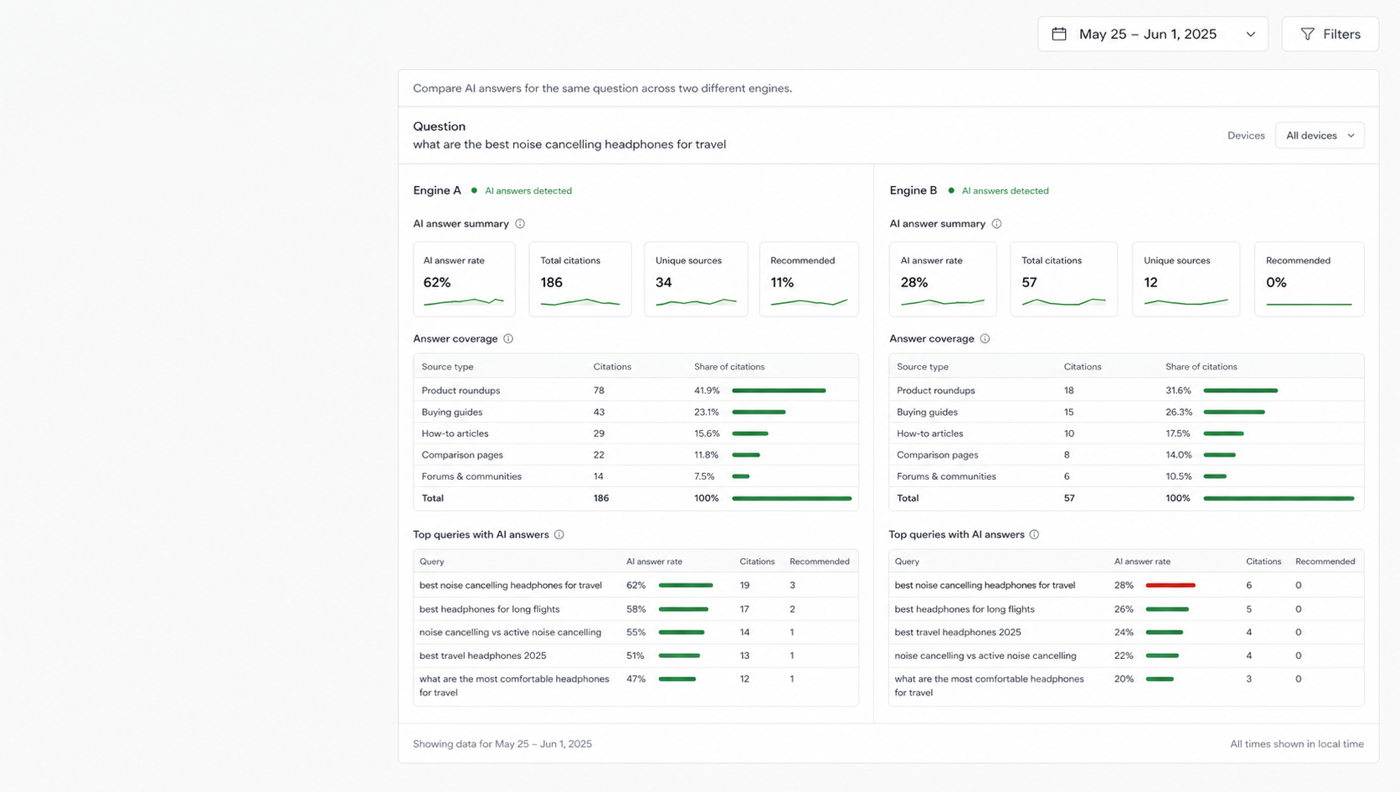Click the funnel icon on Filters button
Viewport: 1400px width, 792px height.
(1307, 34)
